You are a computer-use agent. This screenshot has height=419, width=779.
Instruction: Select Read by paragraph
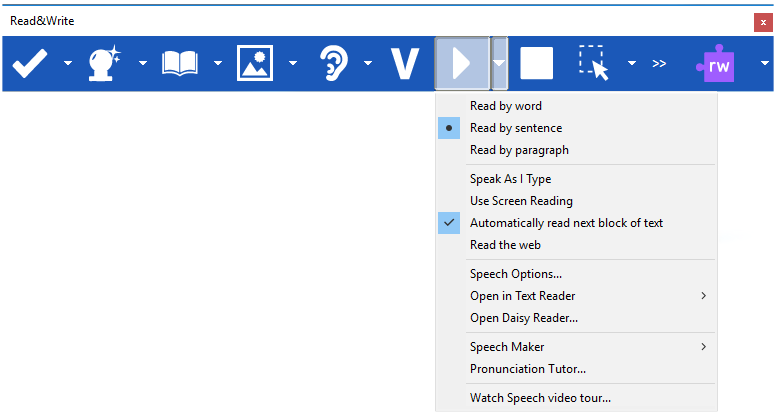576,150
